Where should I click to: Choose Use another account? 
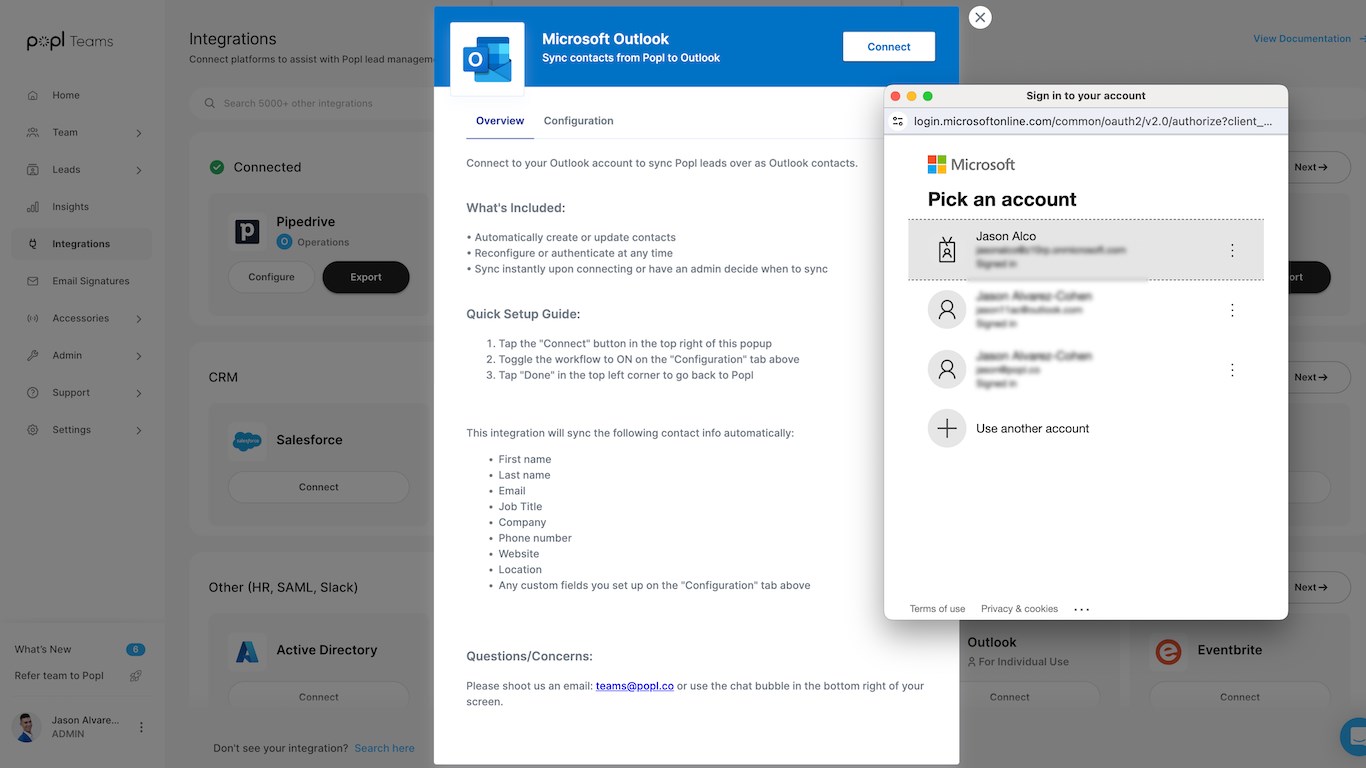[x=1086, y=428]
